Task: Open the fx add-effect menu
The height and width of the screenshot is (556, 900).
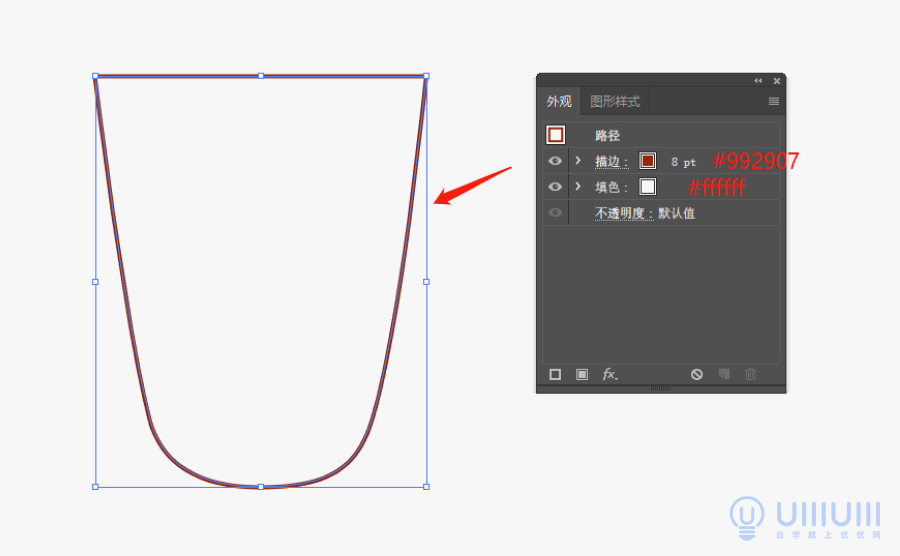Action: pyautogui.click(x=610, y=375)
